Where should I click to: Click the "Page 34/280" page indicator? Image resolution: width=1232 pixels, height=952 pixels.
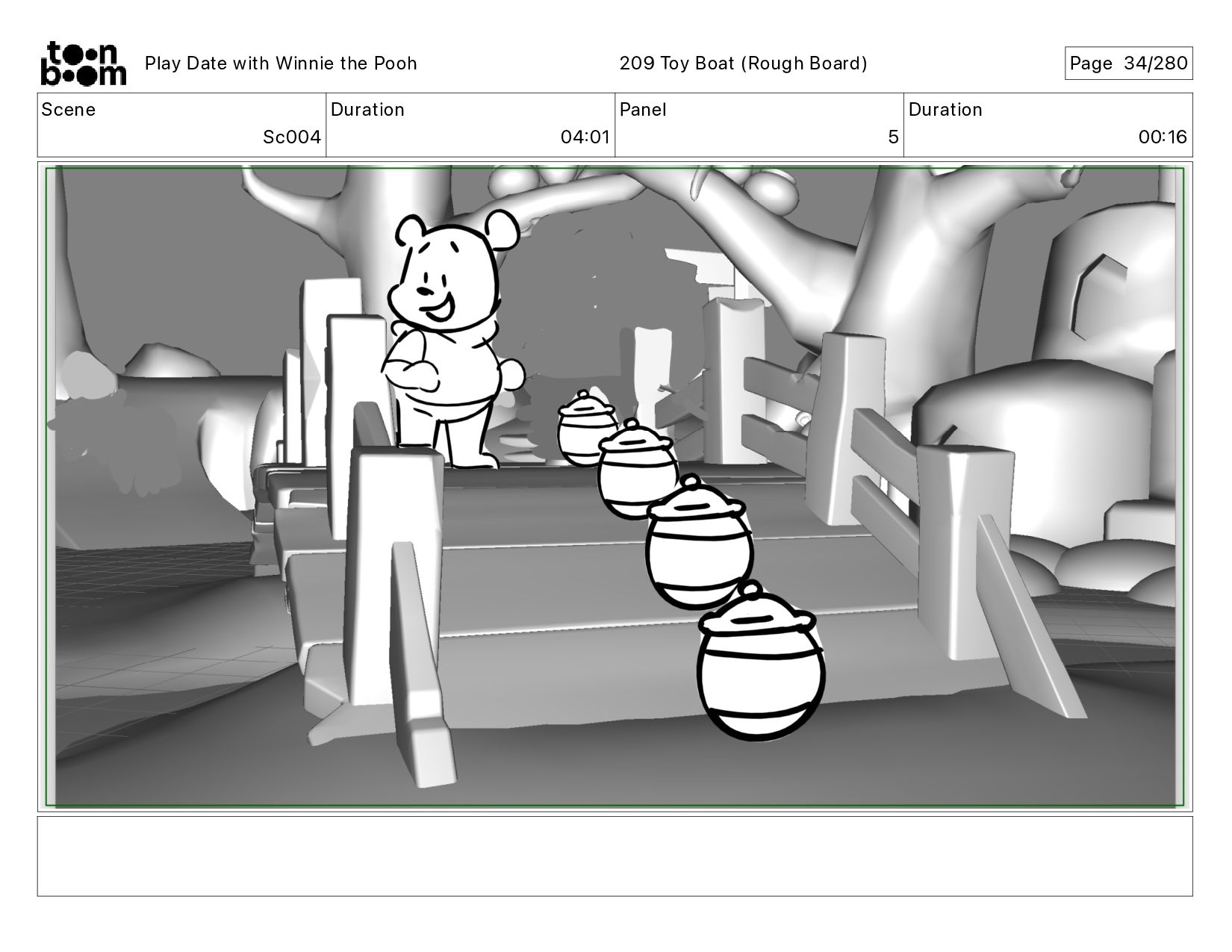pyautogui.click(x=1128, y=63)
